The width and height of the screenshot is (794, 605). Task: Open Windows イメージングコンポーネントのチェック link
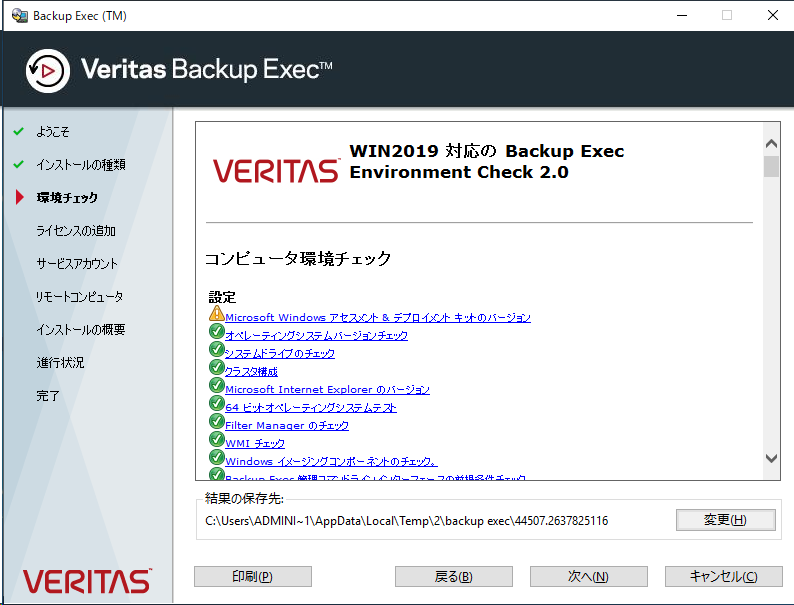click(331, 461)
